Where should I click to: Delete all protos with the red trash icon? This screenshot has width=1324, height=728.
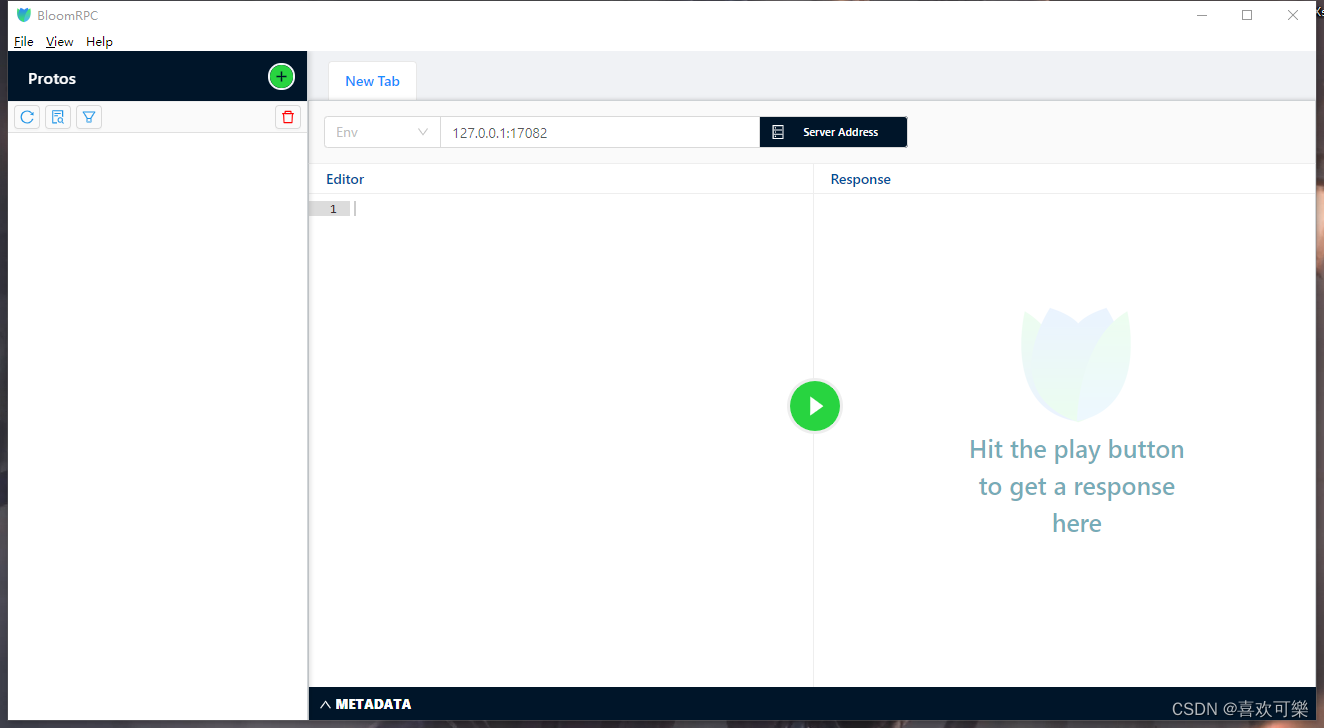pyautogui.click(x=288, y=117)
